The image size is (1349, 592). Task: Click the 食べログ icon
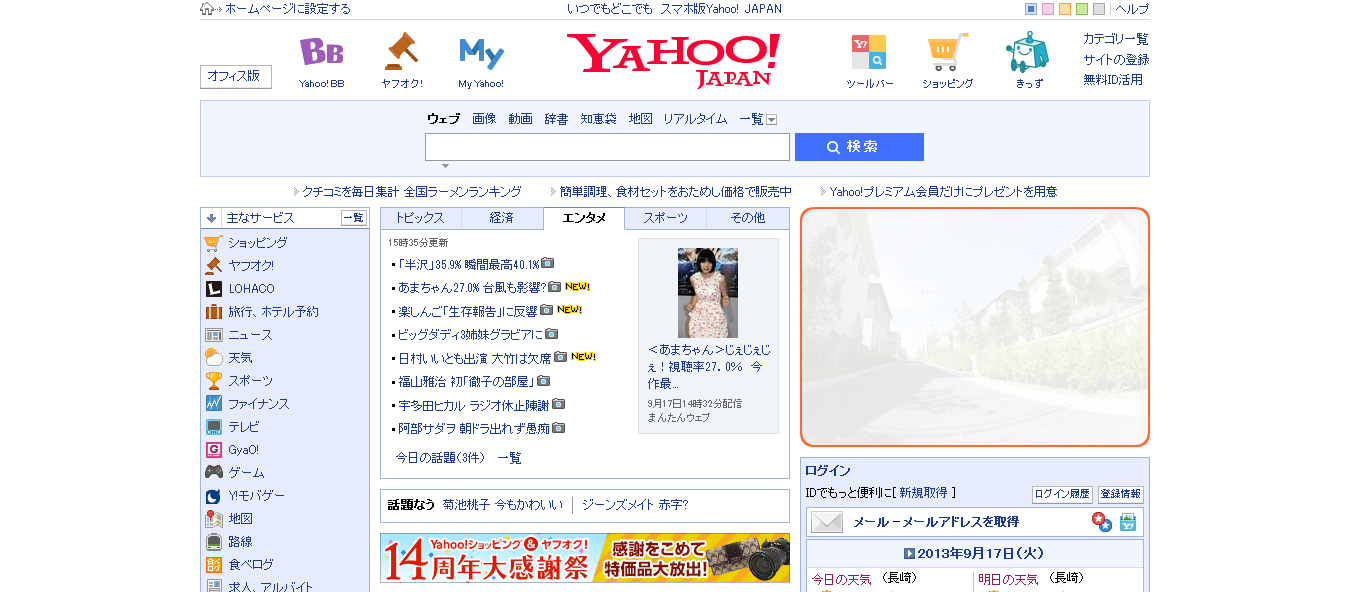[213, 565]
